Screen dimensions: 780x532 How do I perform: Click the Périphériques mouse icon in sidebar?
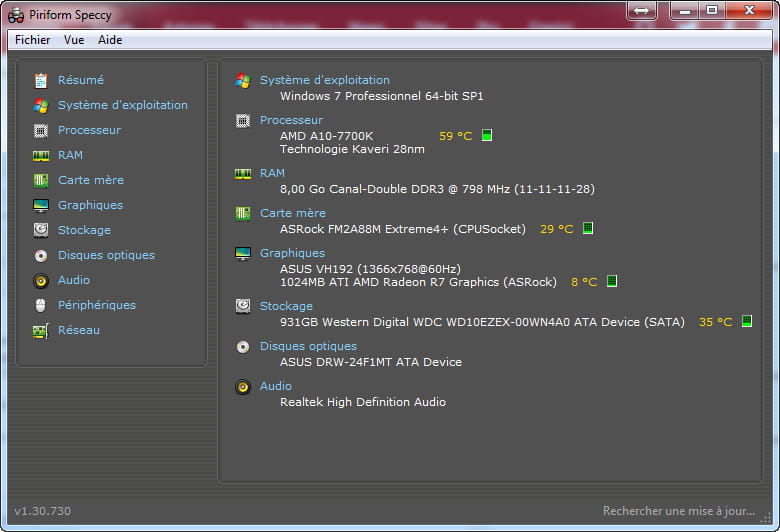(41, 305)
